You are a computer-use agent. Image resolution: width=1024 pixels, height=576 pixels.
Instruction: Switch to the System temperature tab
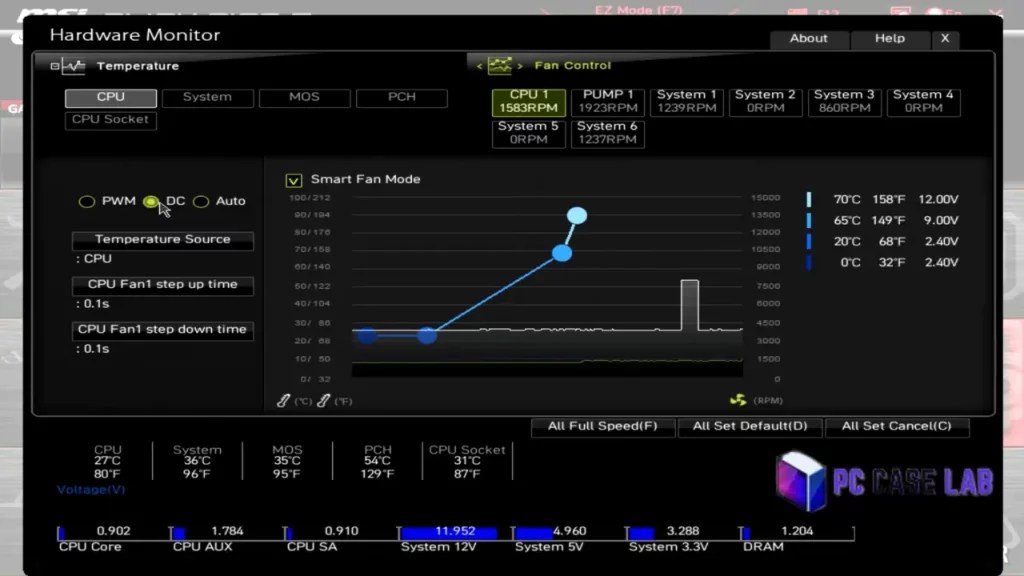pyautogui.click(x=207, y=97)
